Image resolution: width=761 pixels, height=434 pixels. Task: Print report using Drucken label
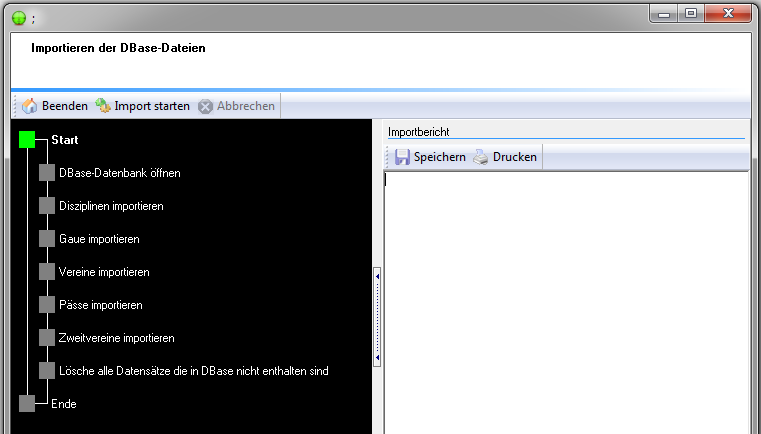coord(514,157)
